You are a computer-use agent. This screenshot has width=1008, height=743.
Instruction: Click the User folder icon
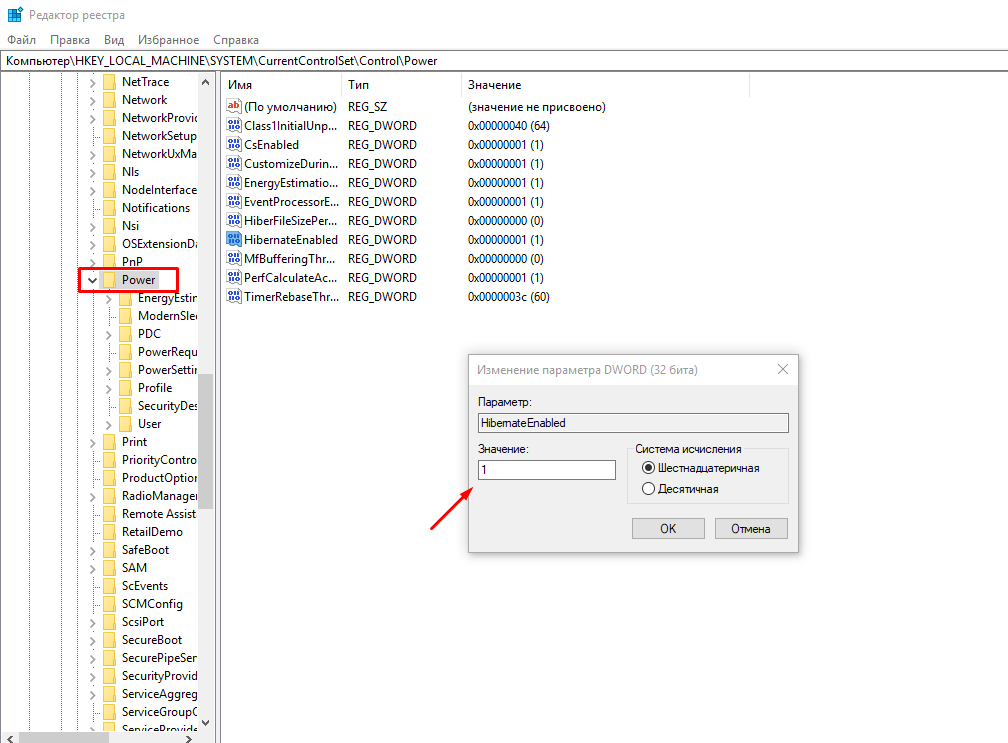tap(126, 424)
